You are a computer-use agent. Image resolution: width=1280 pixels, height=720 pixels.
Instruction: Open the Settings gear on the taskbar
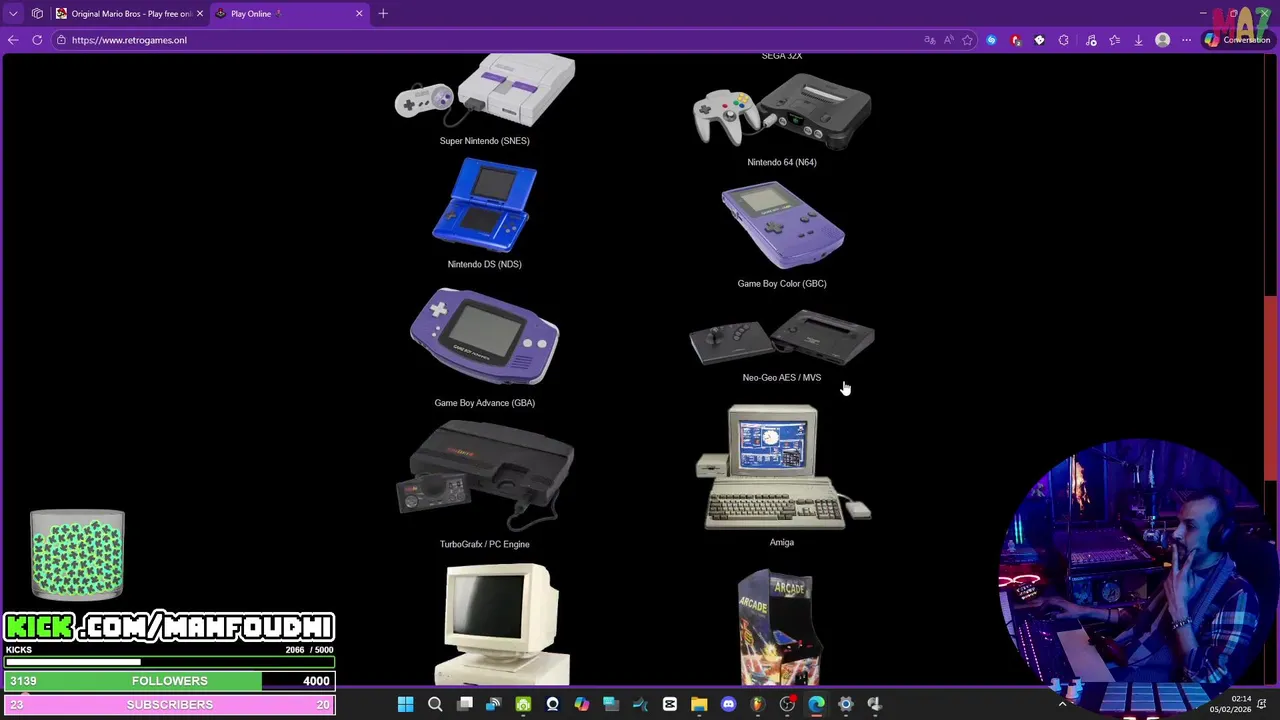pos(845,705)
